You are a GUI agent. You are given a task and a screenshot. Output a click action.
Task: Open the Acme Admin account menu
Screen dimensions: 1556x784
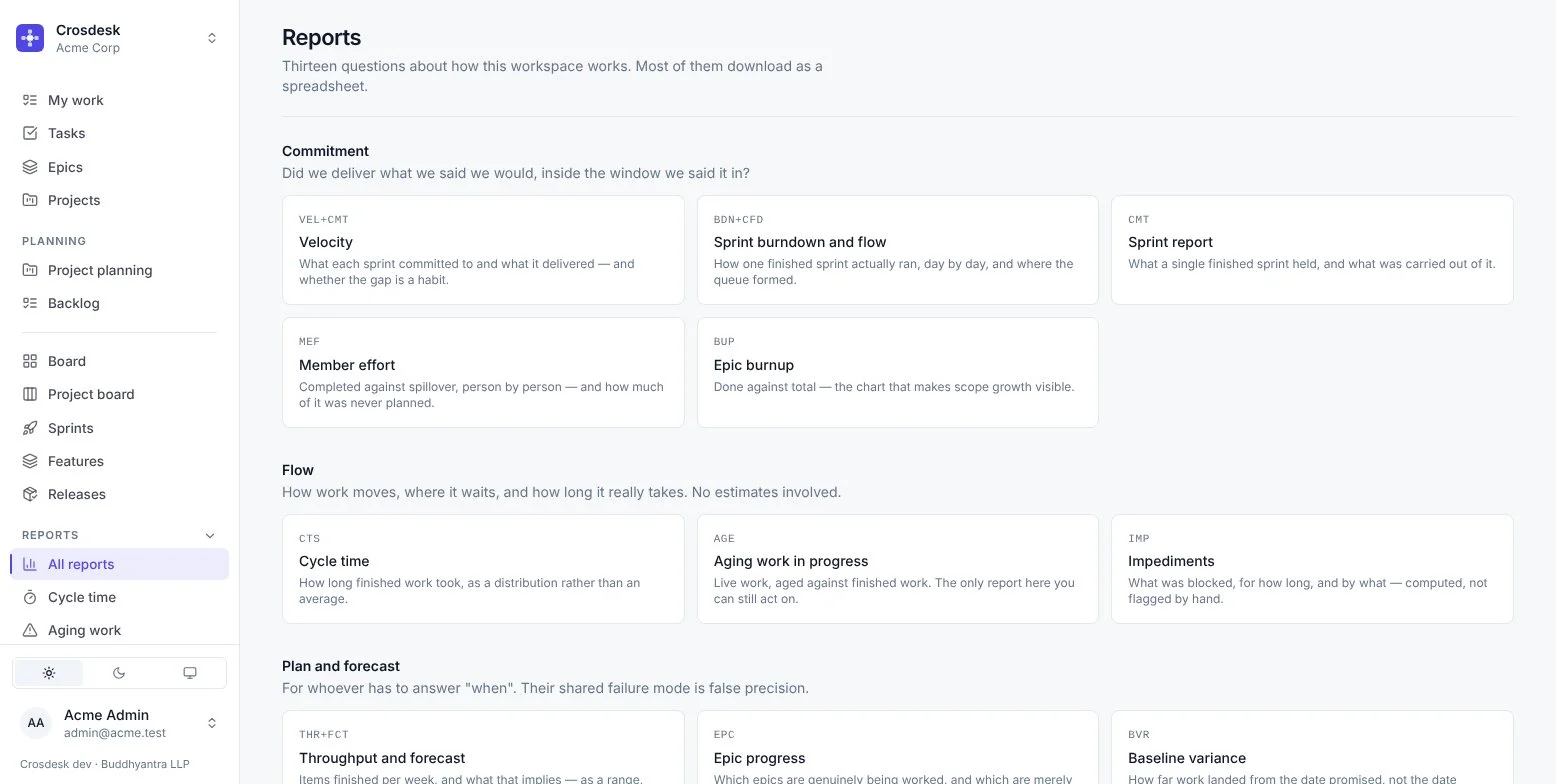[x=119, y=723]
